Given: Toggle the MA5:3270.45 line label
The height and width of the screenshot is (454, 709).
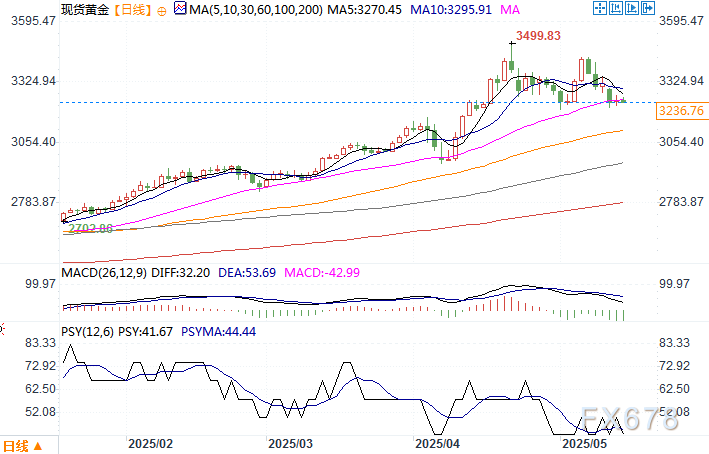Looking at the screenshot, I should click(358, 10).
